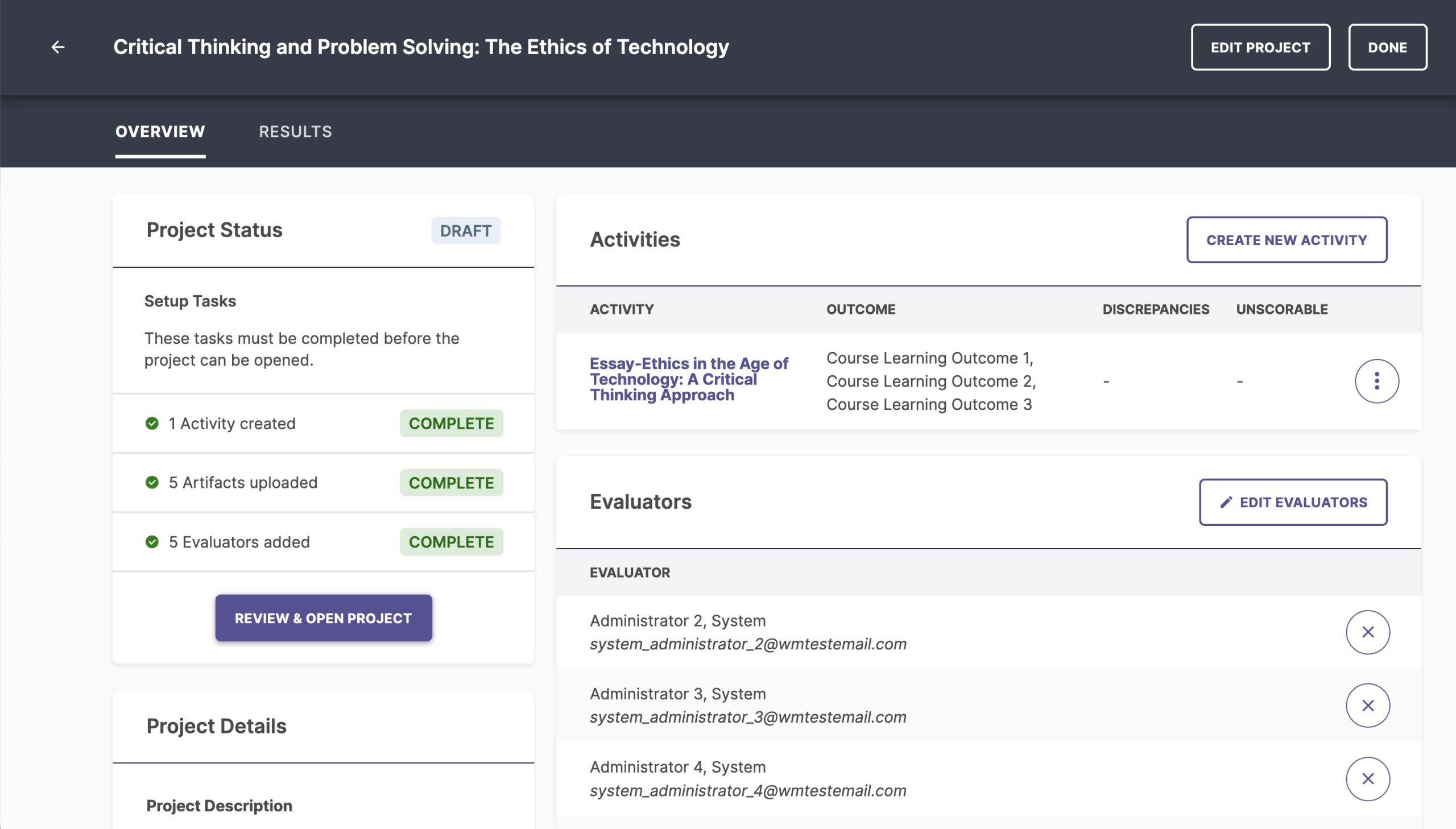Click the email system_administrator_2@wmtestemail.com
The height and width of the screenshot is (829, 1456).
(748, 644)
